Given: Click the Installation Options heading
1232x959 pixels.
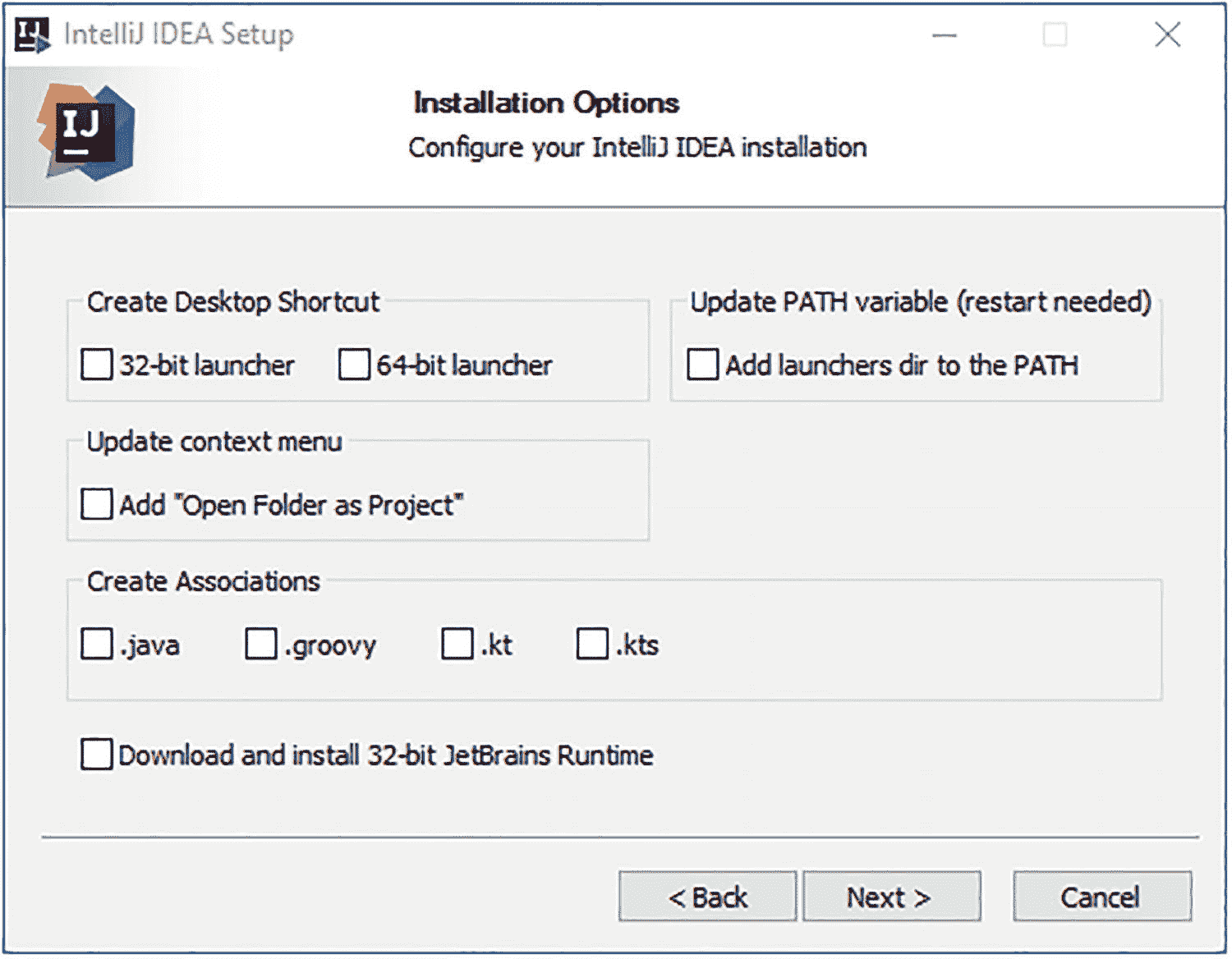Looking at the screenshot, I should pyautogui.click(x=546, y=103).
